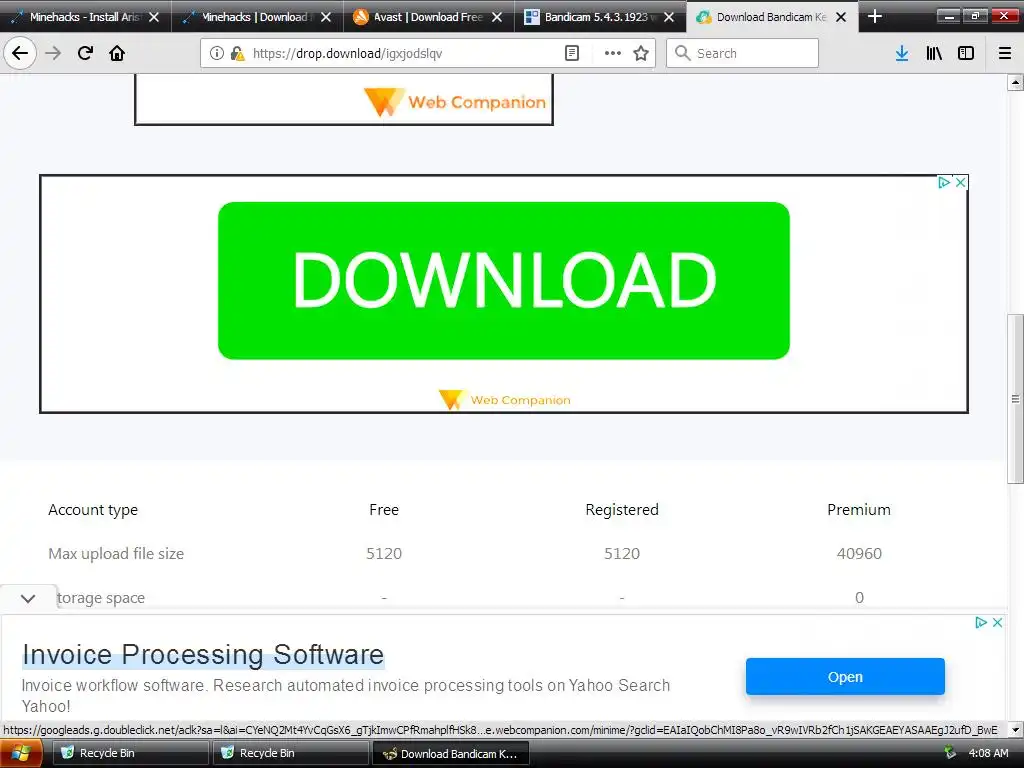
Task: Click the '5120' value under Free
Action: (384, 553)
